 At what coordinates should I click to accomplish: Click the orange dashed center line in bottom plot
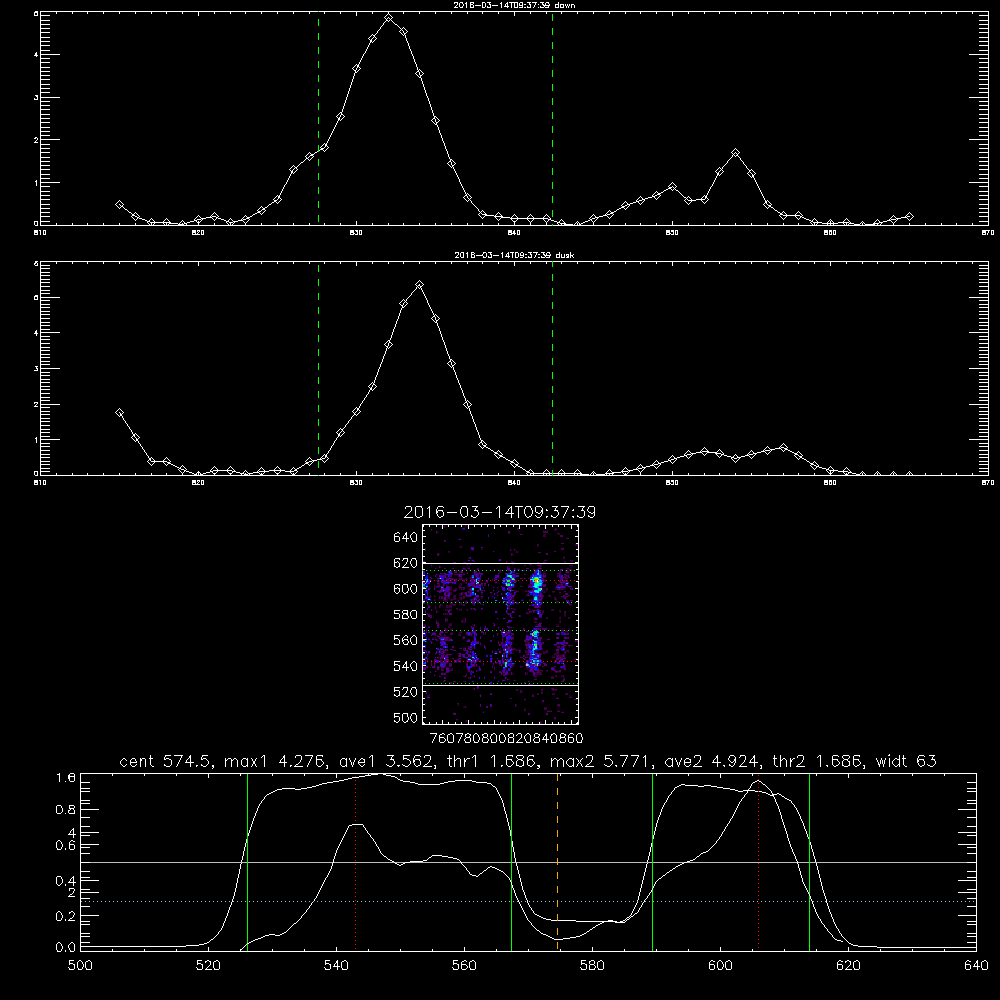pos(557,861)
